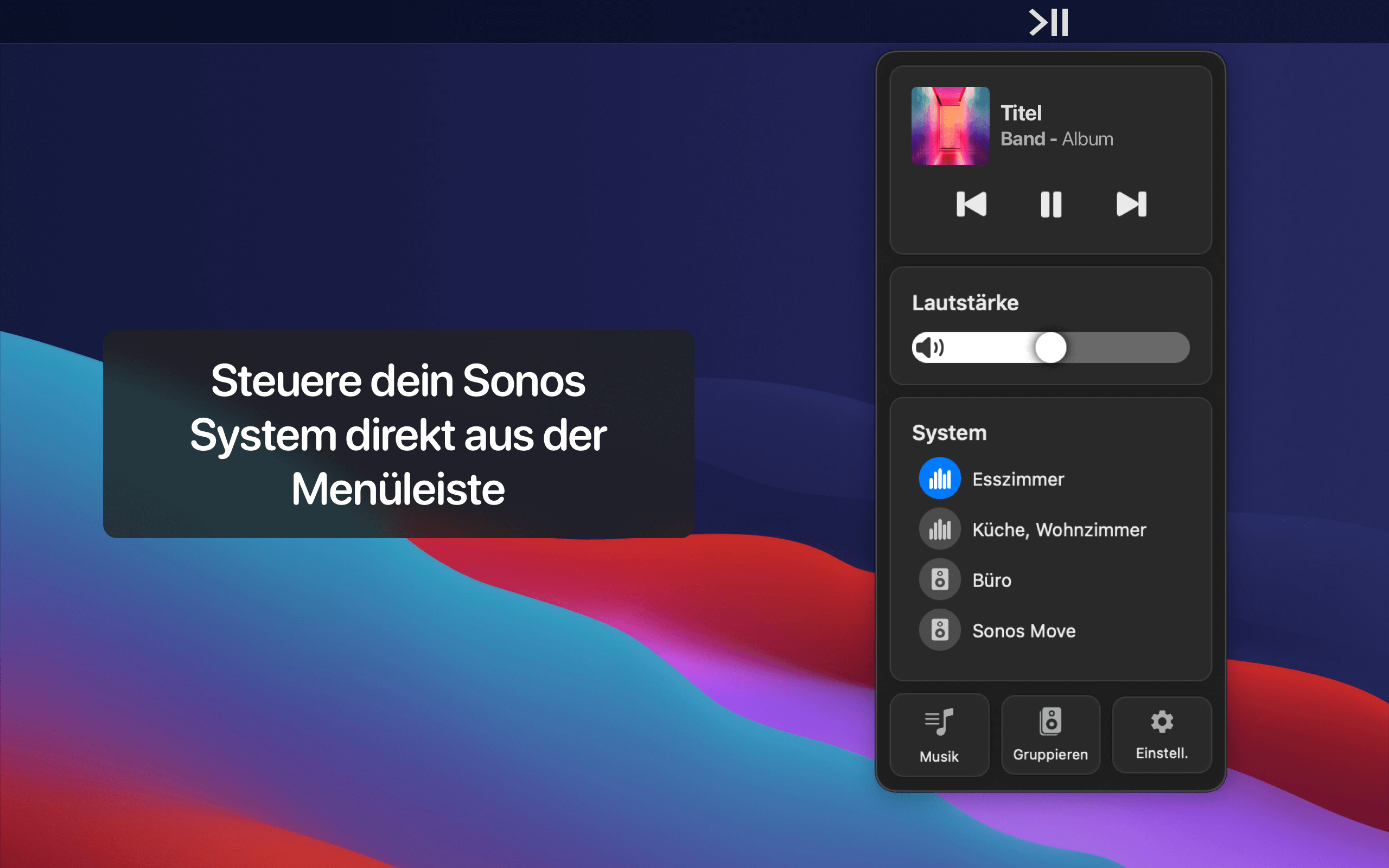Click the Band - Album text
This screenshot has height=868, width=1389.
click(1057, 139)
